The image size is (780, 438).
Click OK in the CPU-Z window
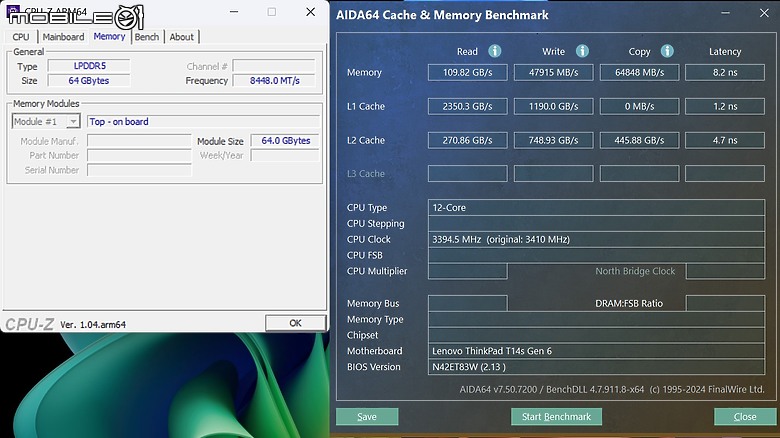[295, 323]
